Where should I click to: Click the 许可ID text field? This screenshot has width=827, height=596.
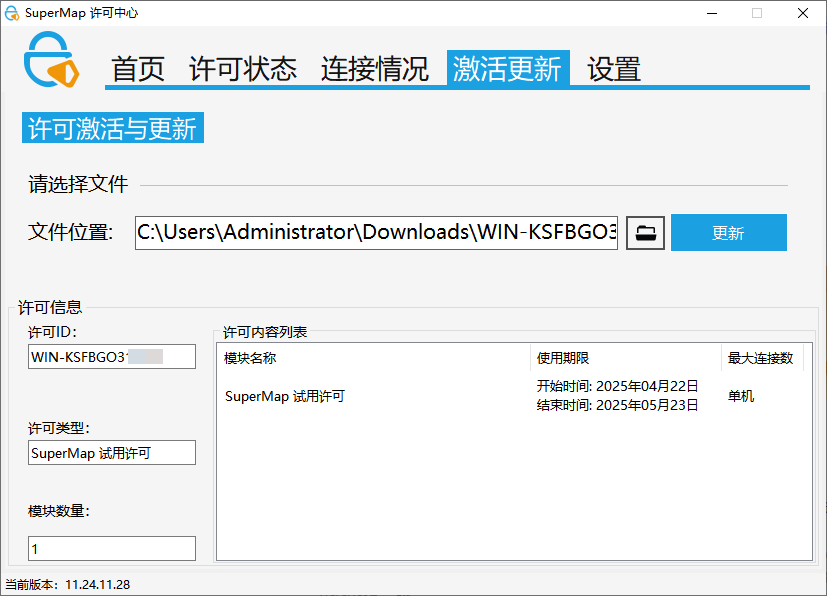112,357
